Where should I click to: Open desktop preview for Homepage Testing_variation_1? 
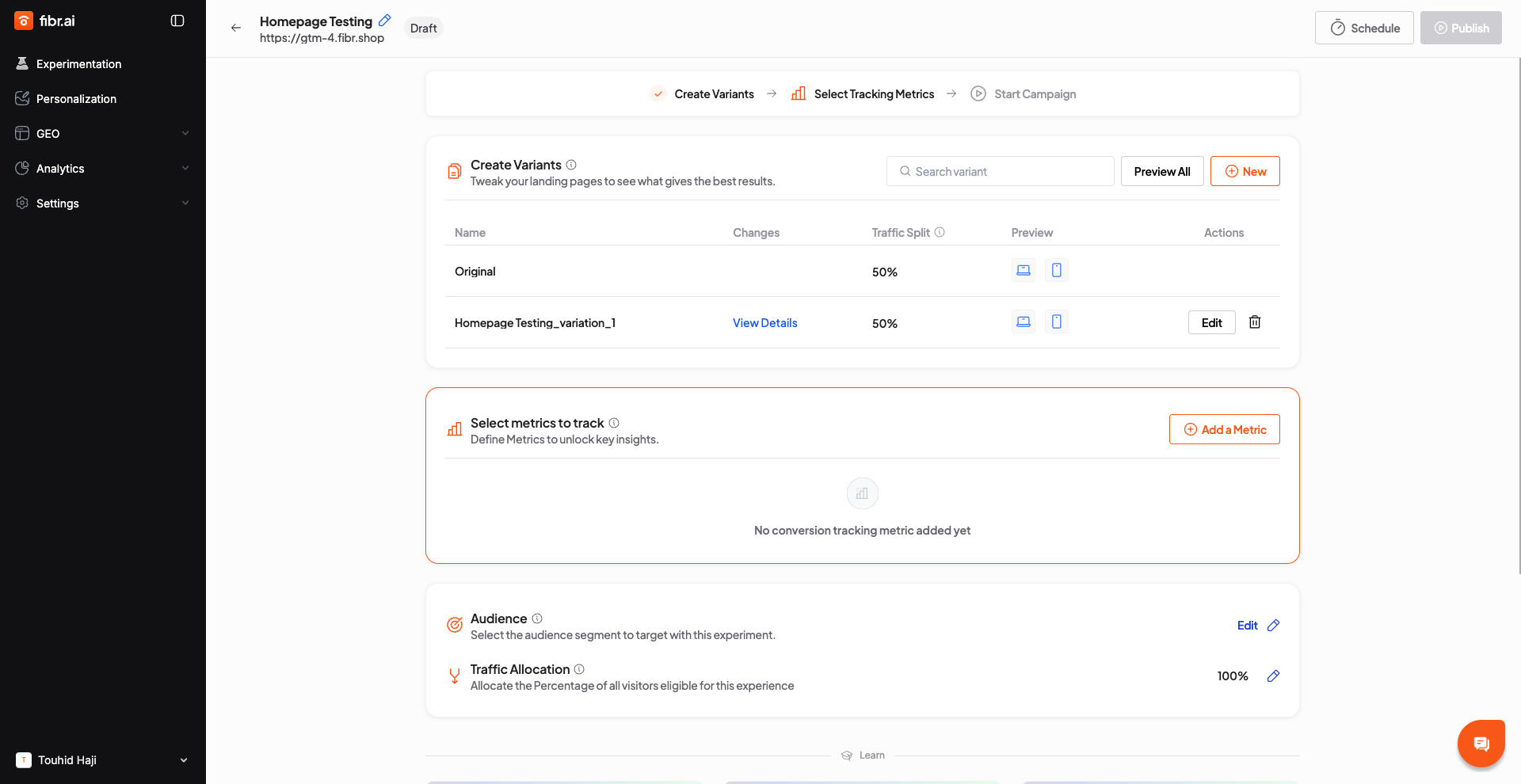1024,322
